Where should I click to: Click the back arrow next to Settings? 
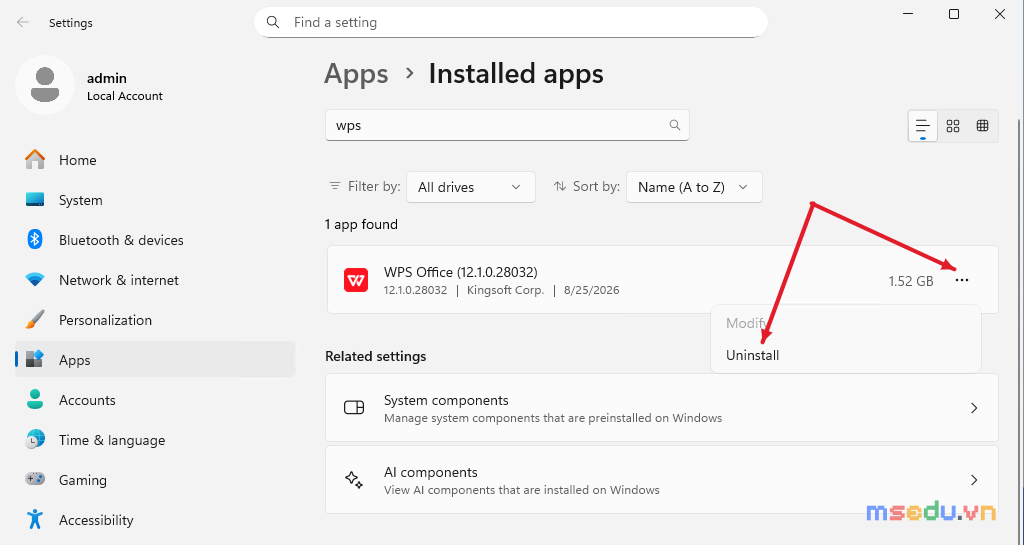click(x=23, y=22)
